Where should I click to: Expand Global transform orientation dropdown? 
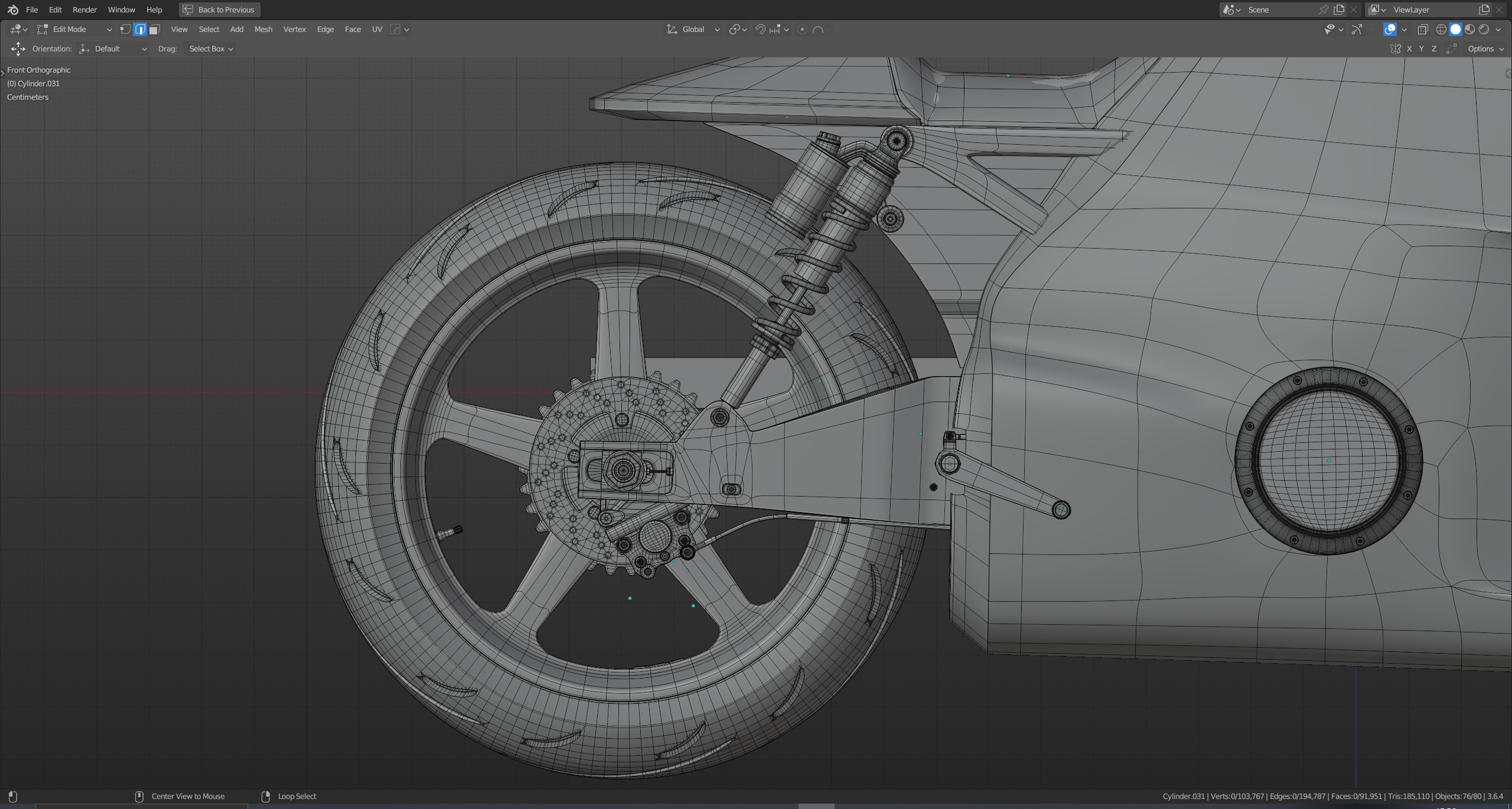click(693, 29)
